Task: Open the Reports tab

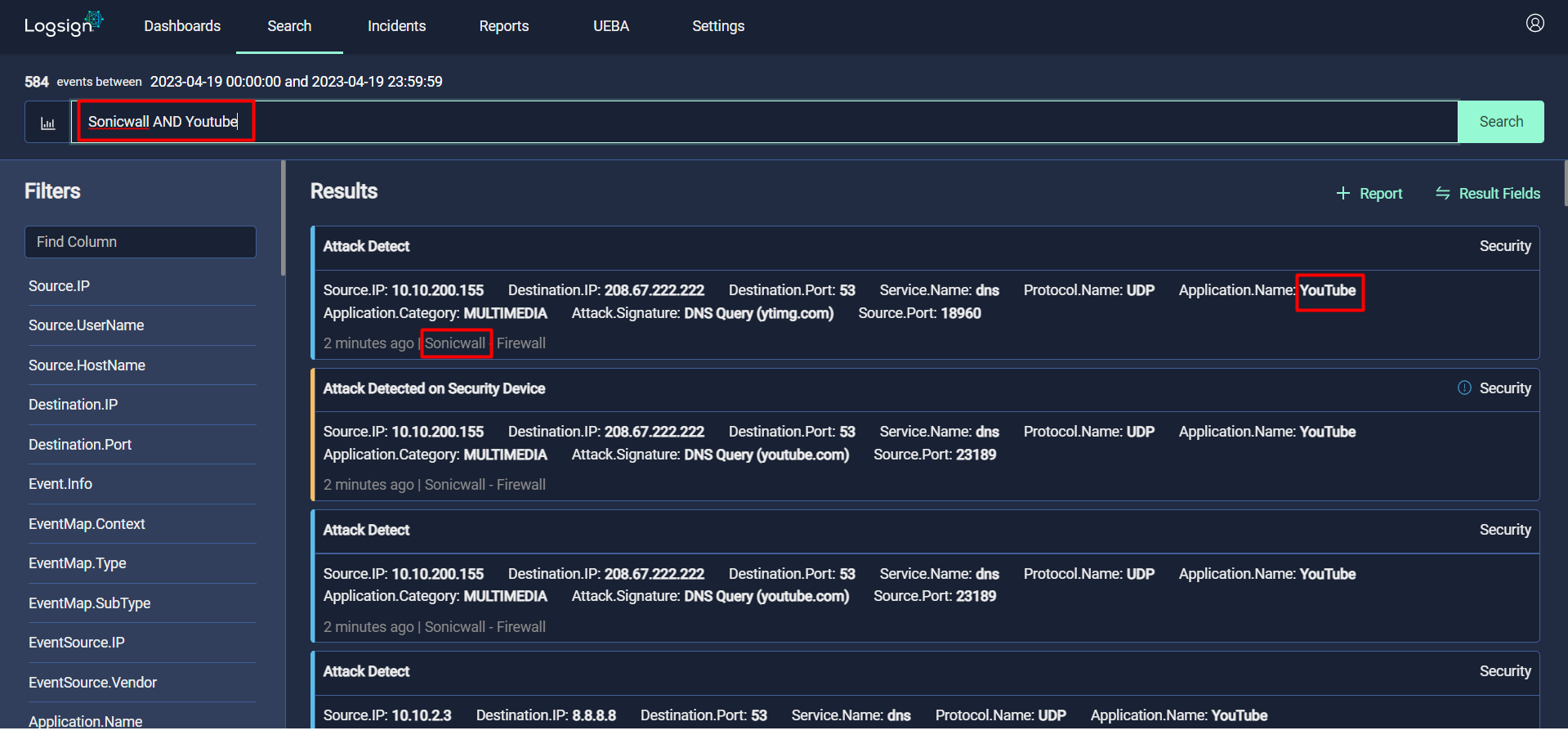Action: [503, 26]
